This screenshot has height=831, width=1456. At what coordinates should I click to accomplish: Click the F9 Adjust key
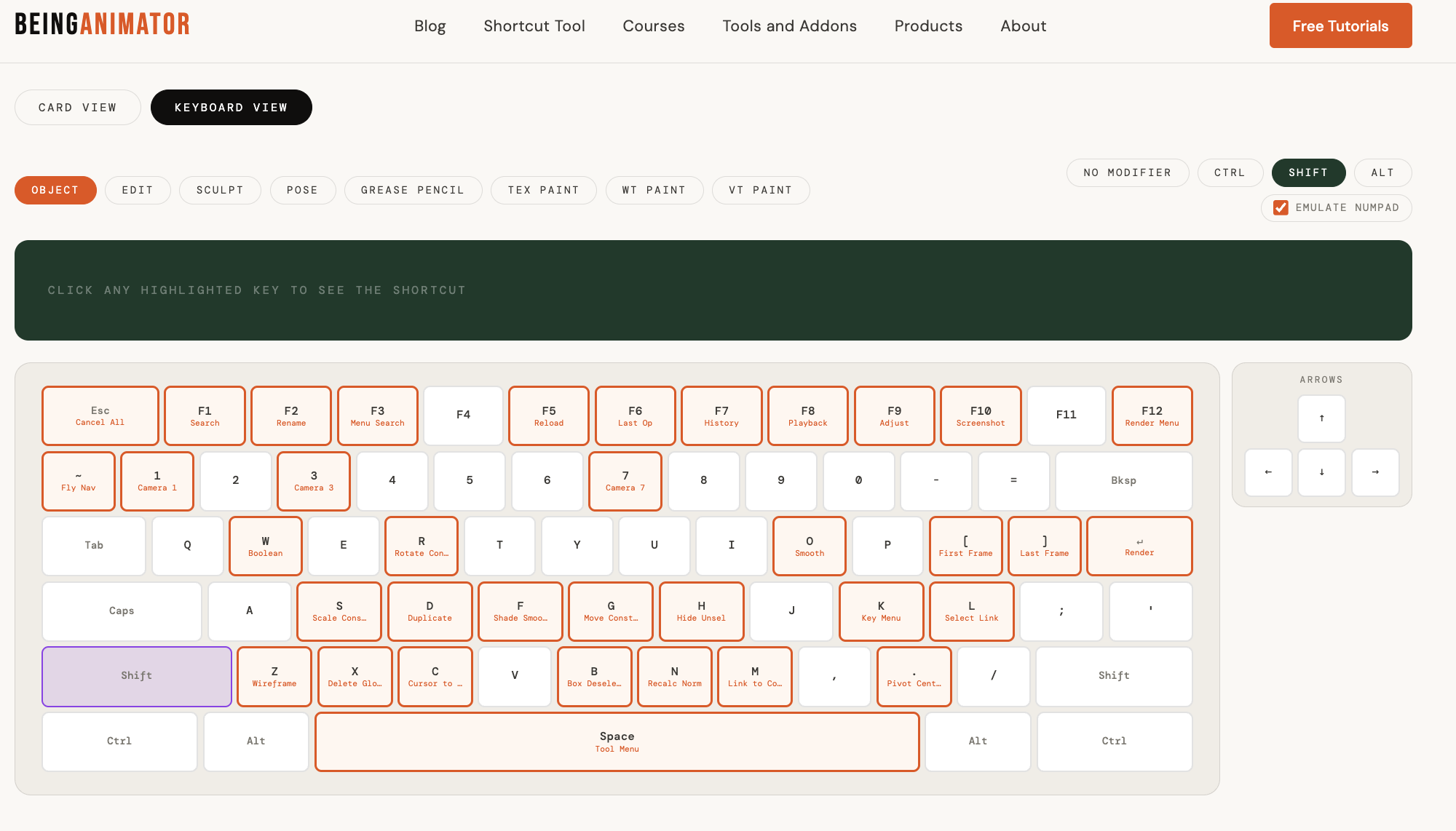(x=895, y=415)
